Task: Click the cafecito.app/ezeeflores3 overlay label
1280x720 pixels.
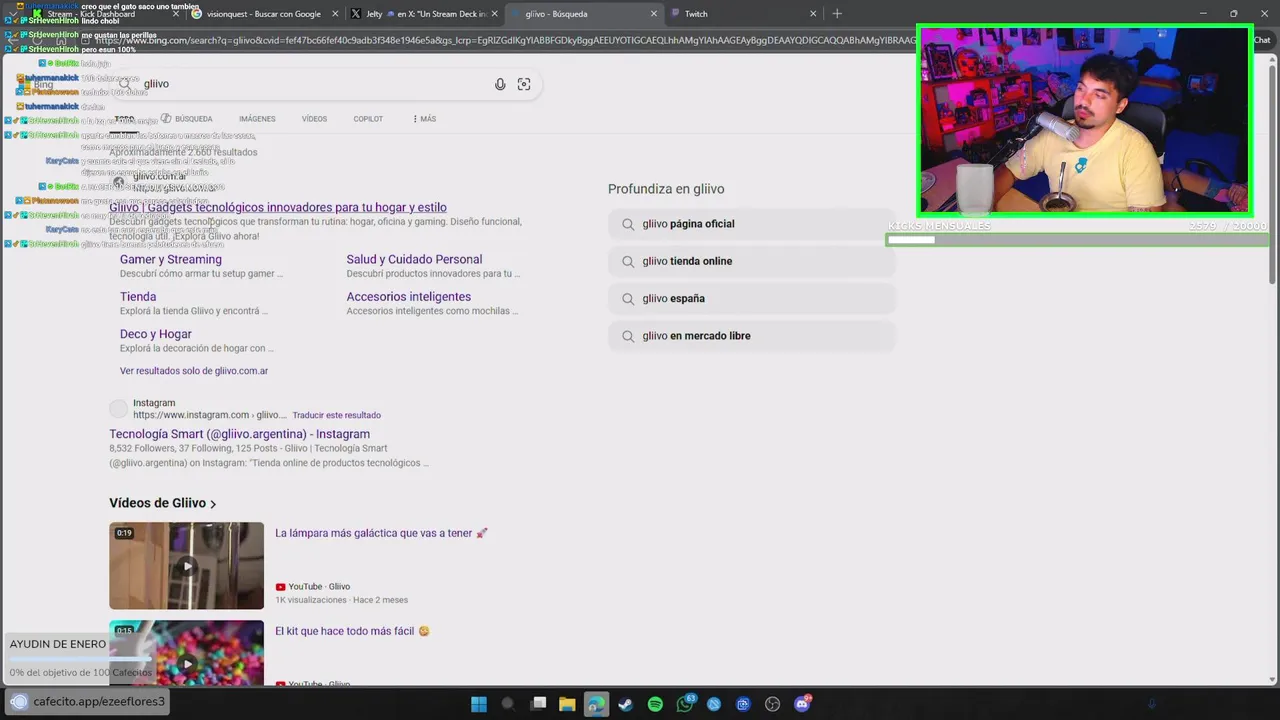Action: (x=87, y=701)
